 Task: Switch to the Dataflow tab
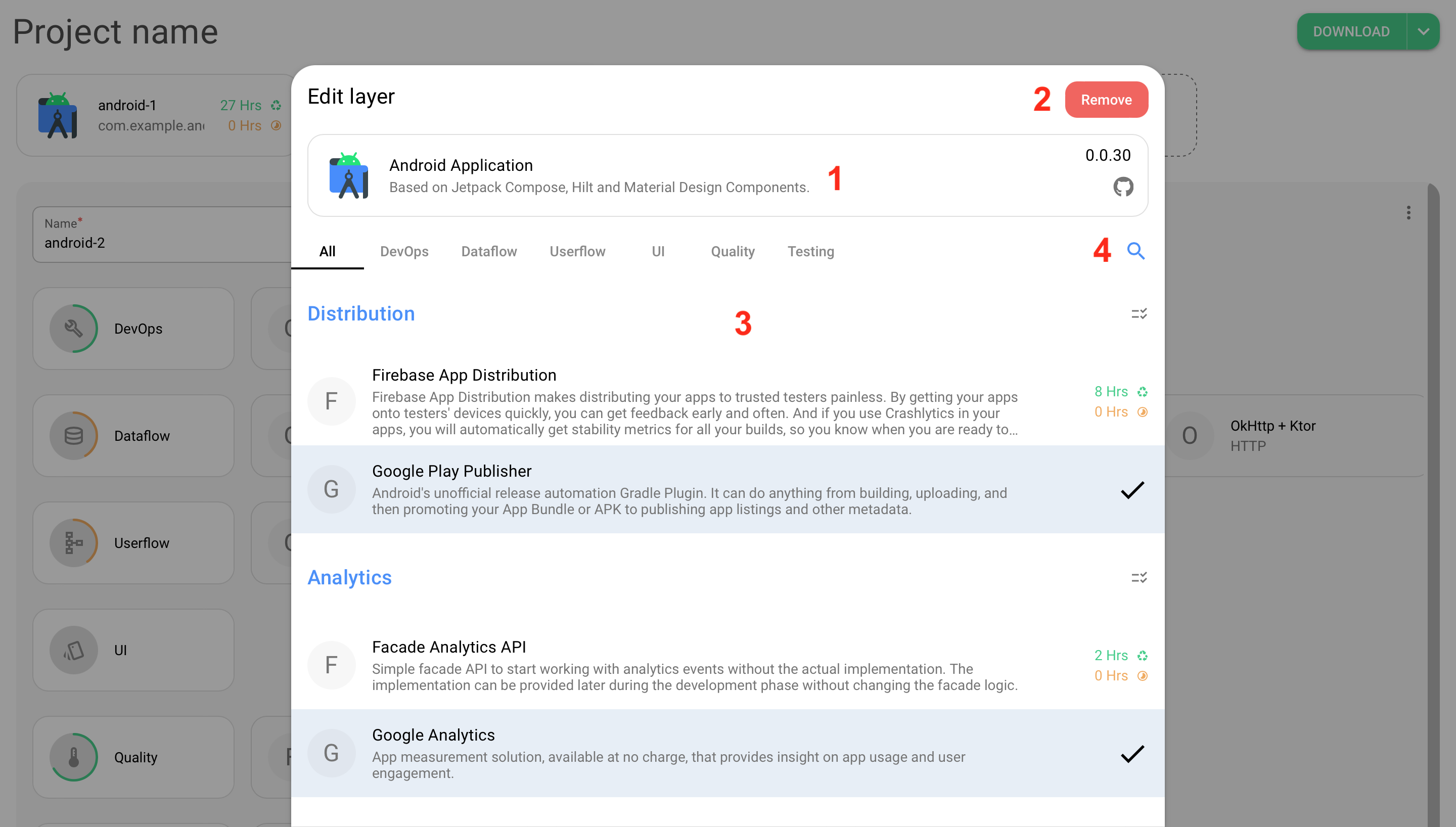(489, 251)
